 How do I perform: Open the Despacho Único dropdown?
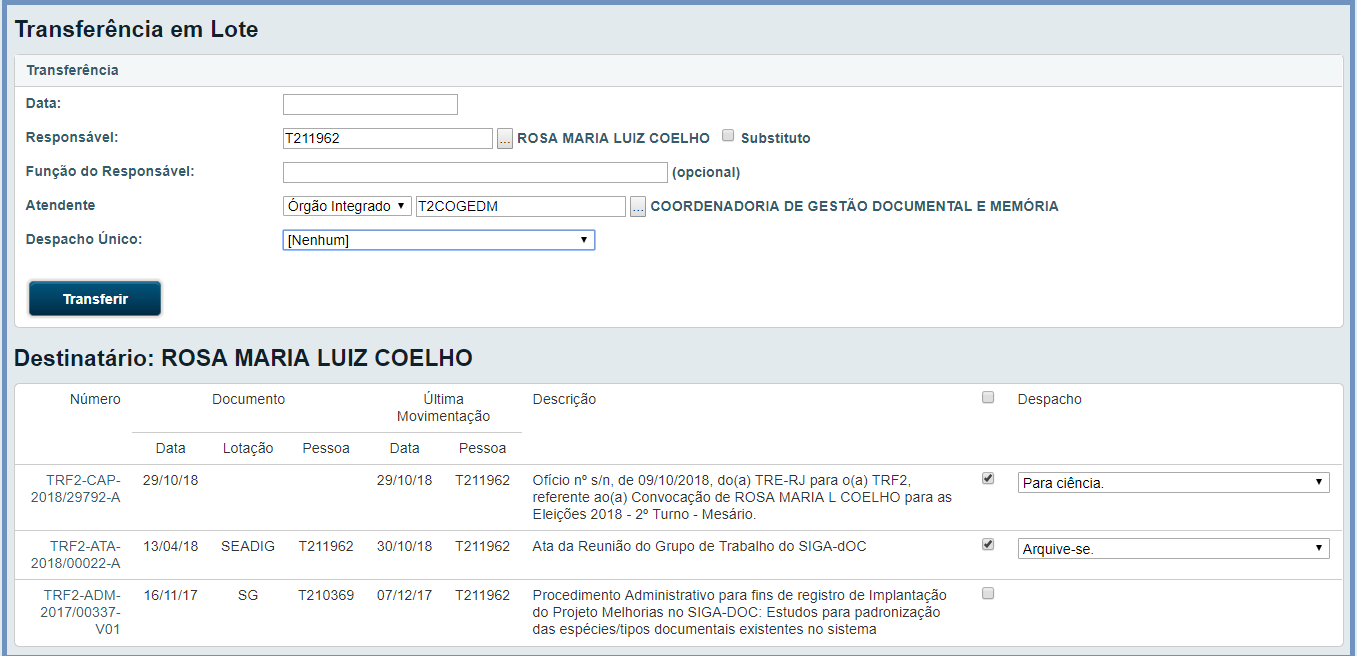click(439, 240)
